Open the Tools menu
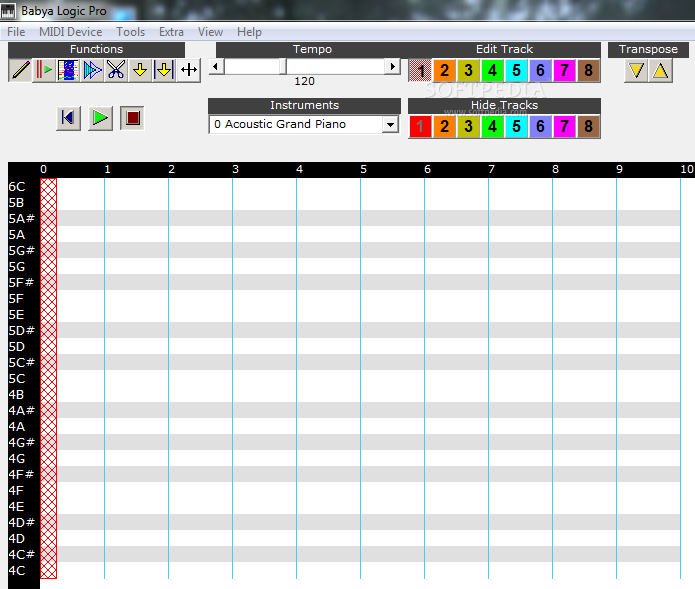The width and height of the screenshot is (695, 589). click(131, 32)
